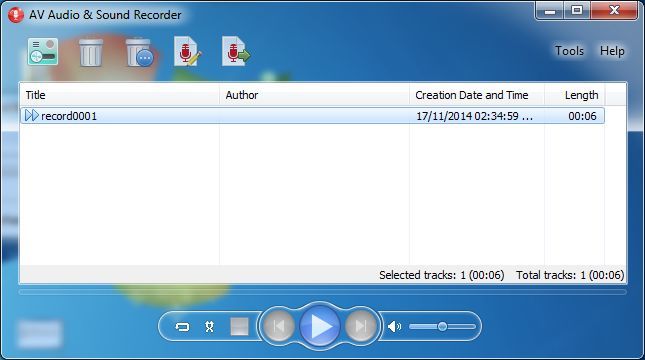The height and width of the screenshot is (360, 645).
Task: Close the AV Audio & Sound Recorder window
Action: click(x=614, y=10)
